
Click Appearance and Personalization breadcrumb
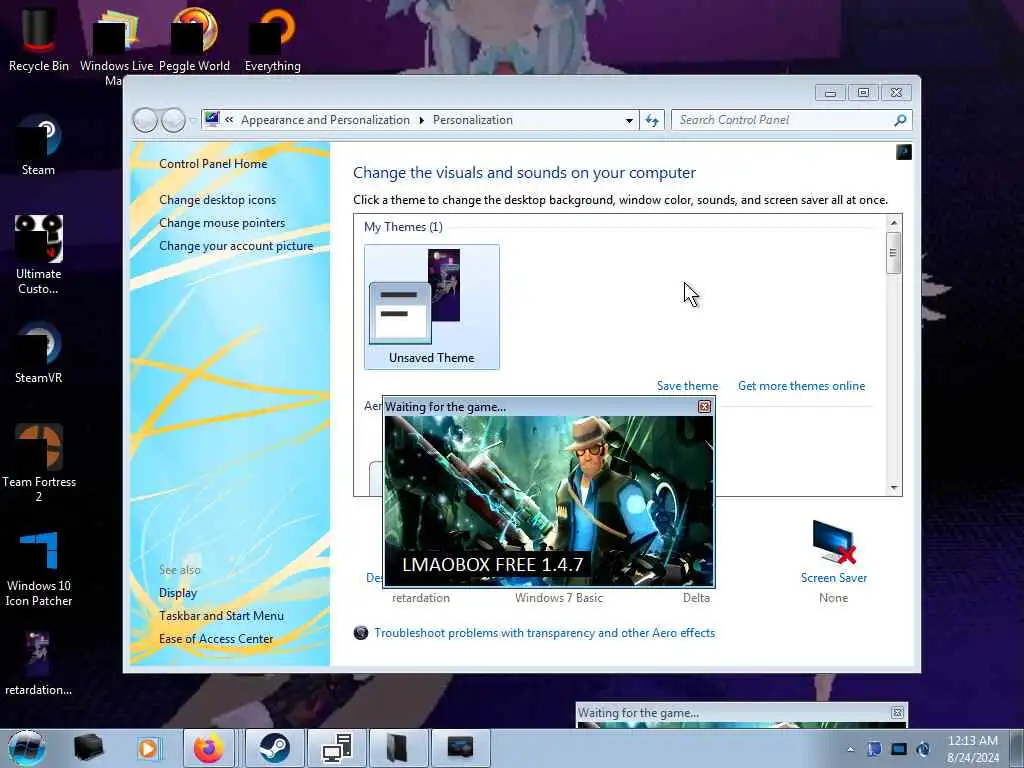pos(325,120)
